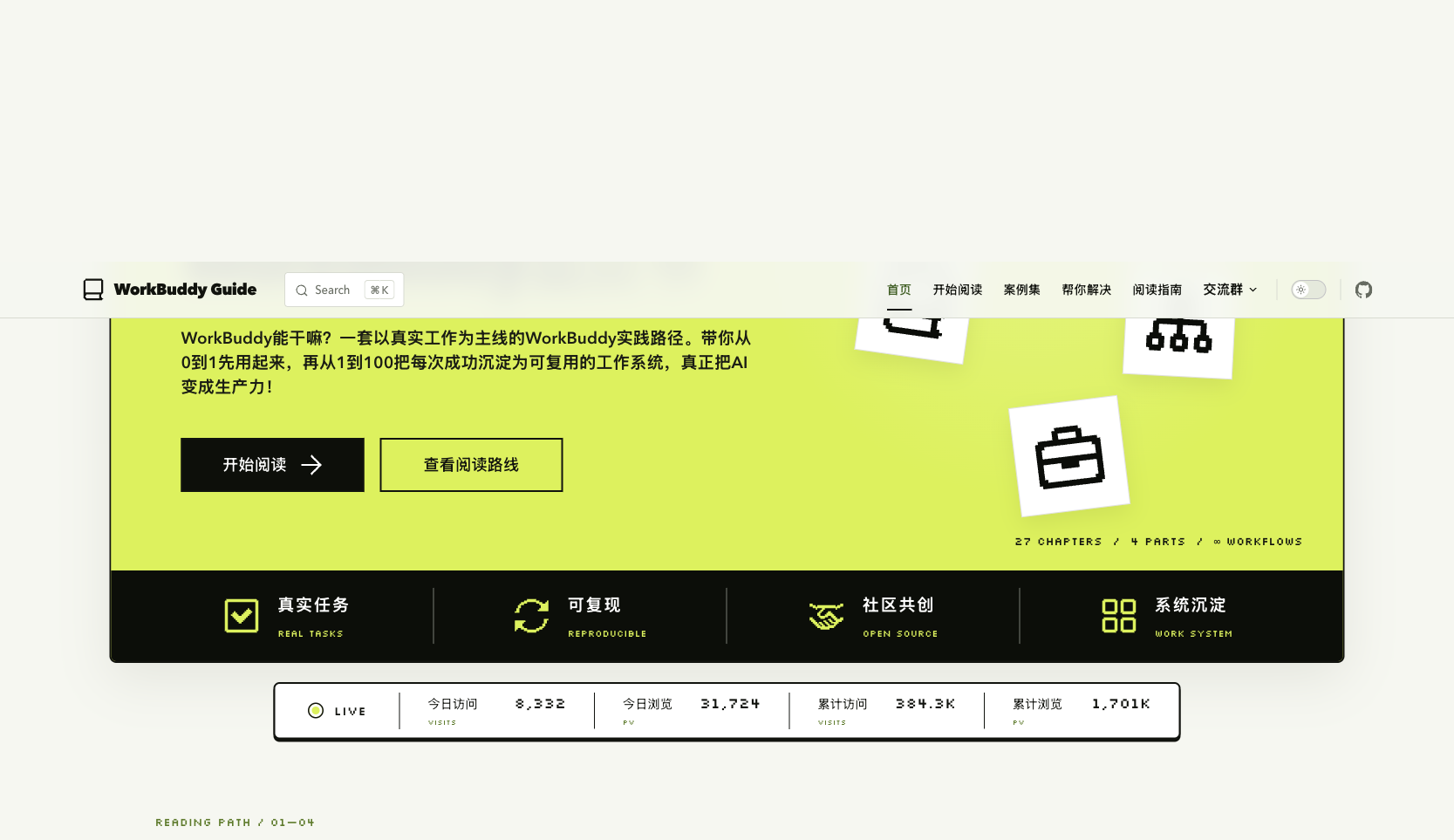The image size is (1454, 840).
Task: Click the 查看阅读路线 outlined button
Action: click(471, 465)
